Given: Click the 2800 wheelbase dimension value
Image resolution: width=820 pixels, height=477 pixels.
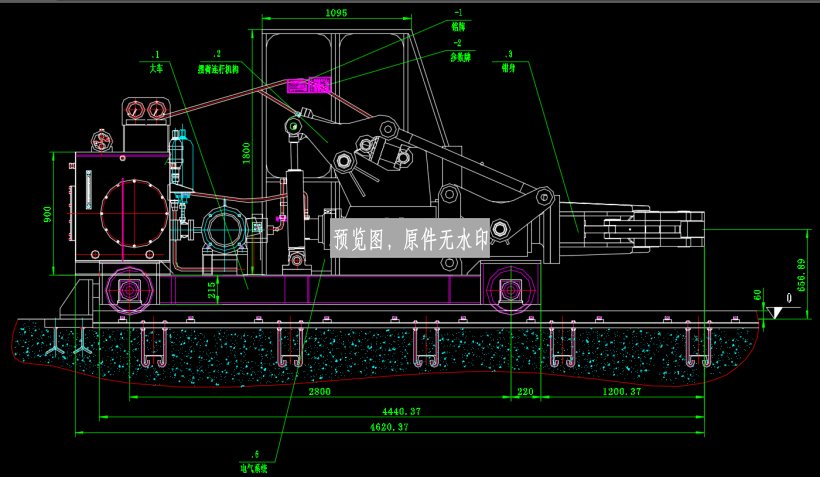Looking at the screenshot, I should click(x=320, y=391).
